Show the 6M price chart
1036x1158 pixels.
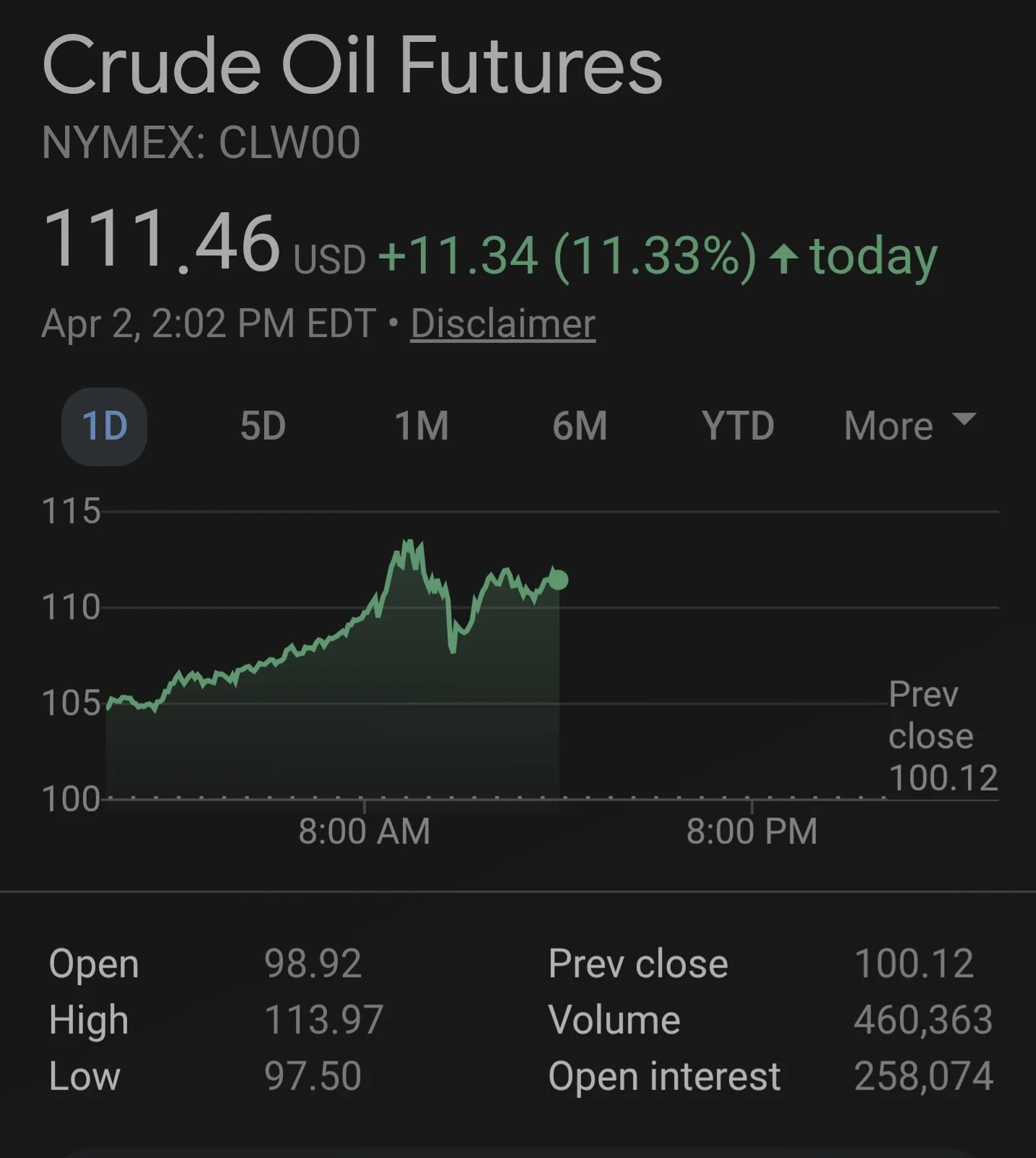click(x=579, y=426)
